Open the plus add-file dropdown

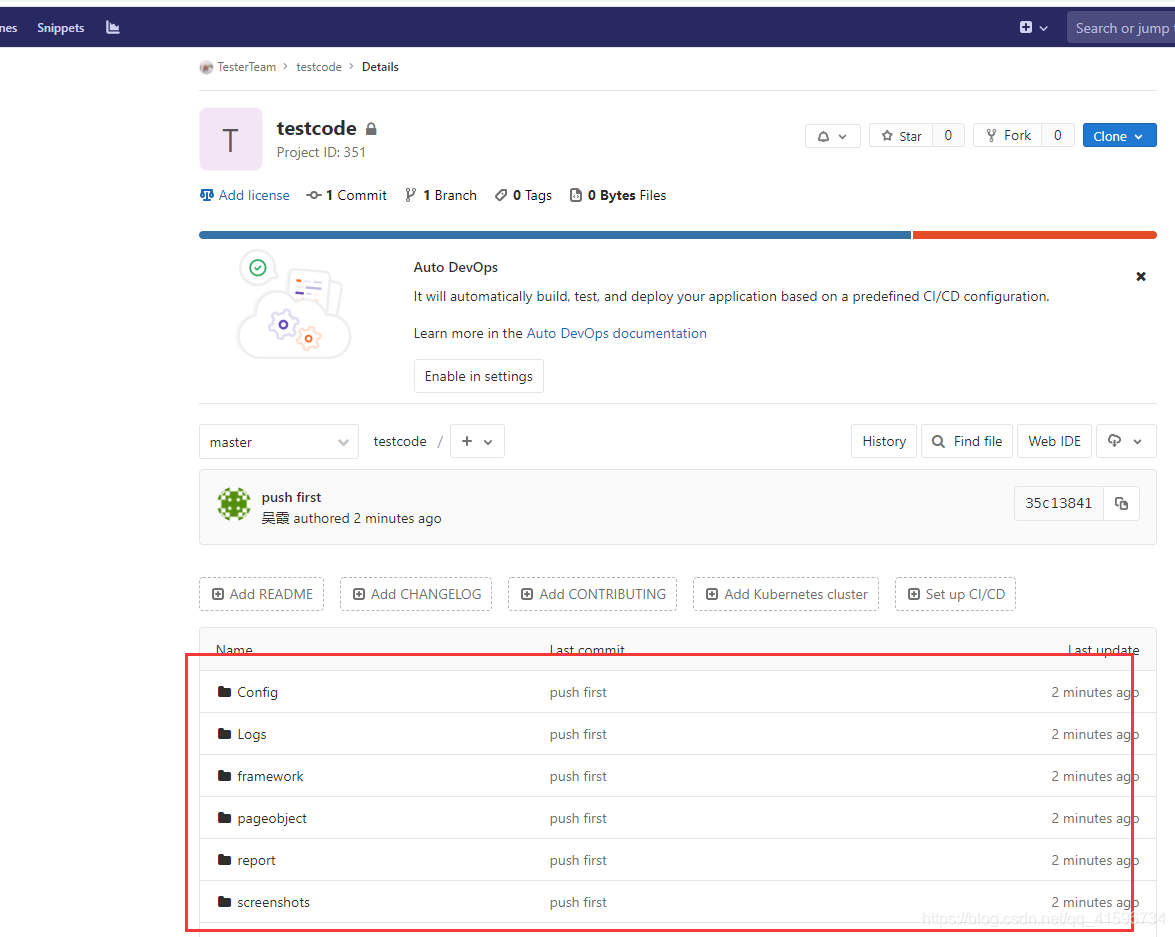pos(477,442)
